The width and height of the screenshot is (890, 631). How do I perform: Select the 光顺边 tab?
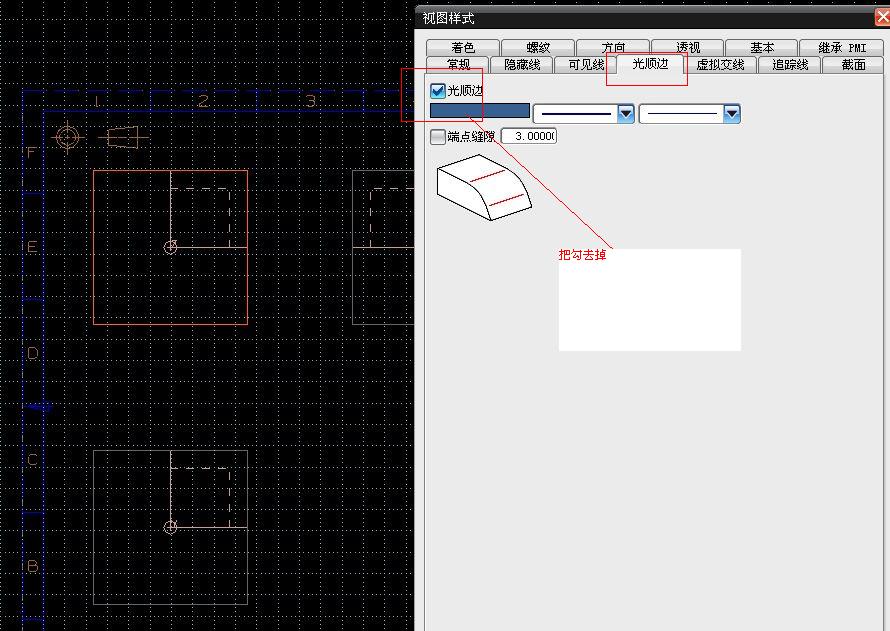(x=650, y=64)
